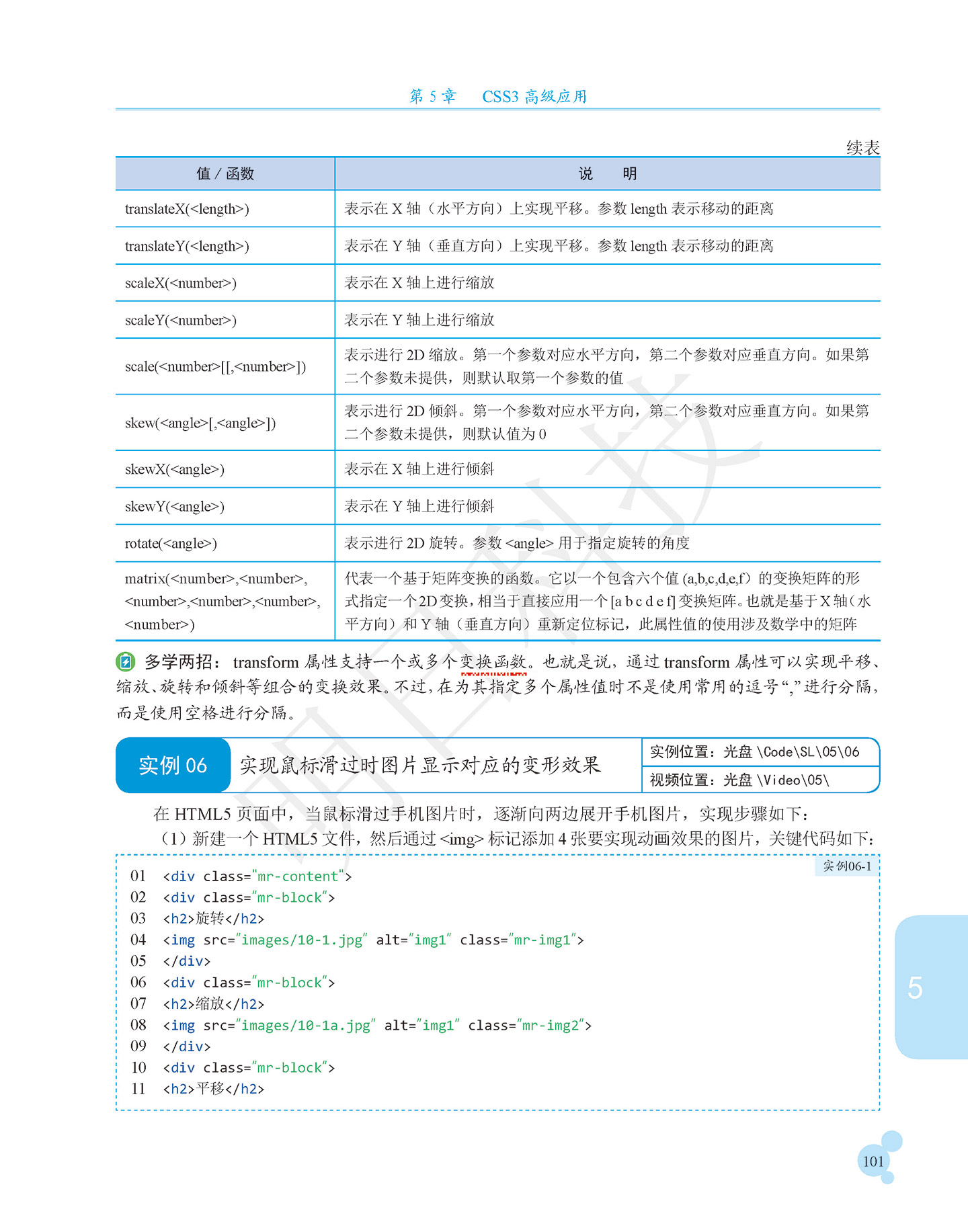Click the description starting "代表一个基于矩阵变换的函数"
Screen dimensions: 968x1232
tap(608, 602)
